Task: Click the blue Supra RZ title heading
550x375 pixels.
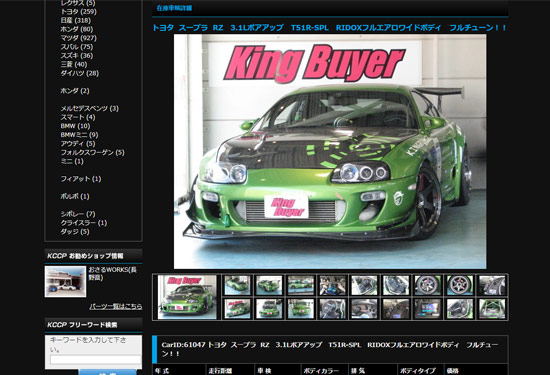Action: 329,28
